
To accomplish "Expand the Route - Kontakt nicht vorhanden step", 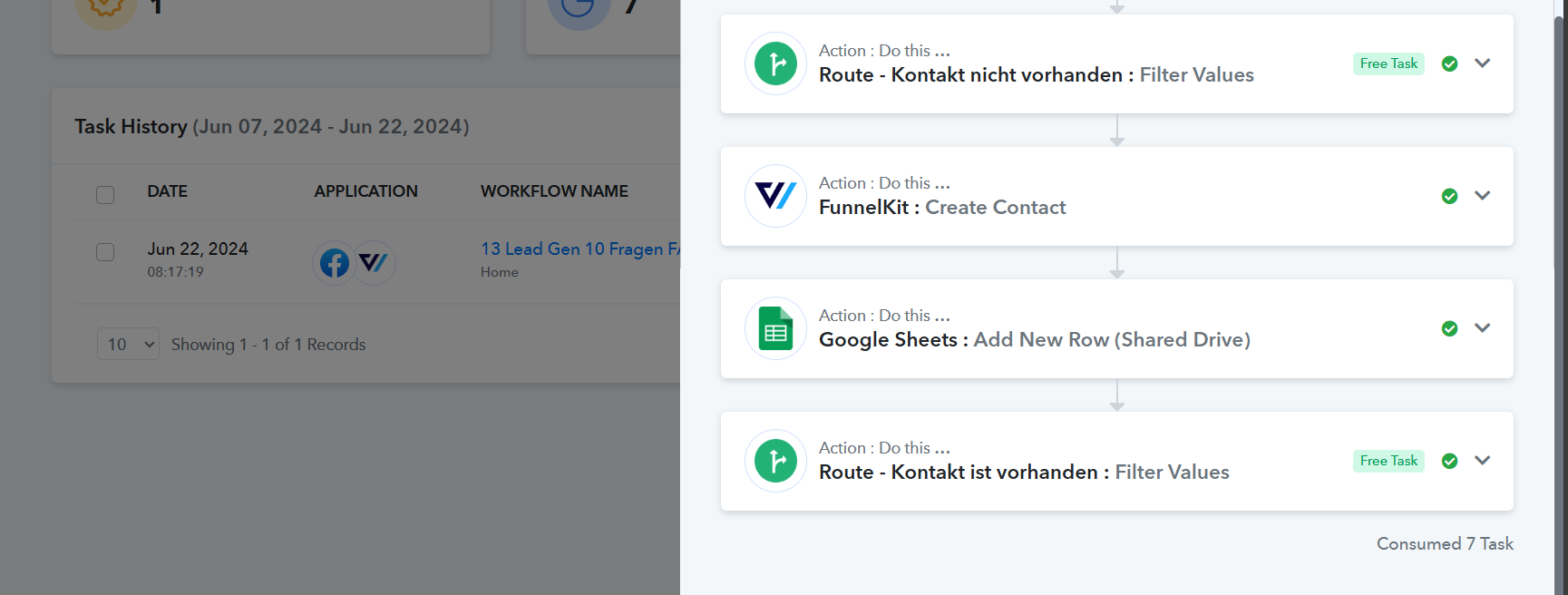I will point(1483,63).
